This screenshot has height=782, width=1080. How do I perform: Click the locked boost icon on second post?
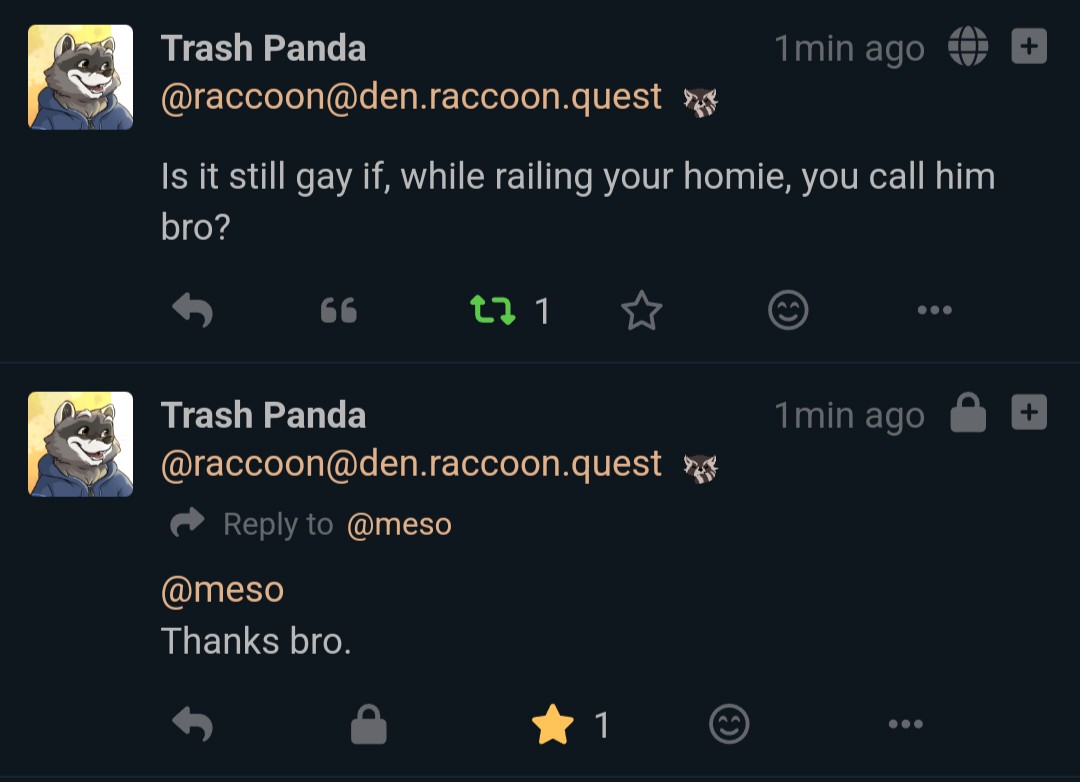(368, 724)
